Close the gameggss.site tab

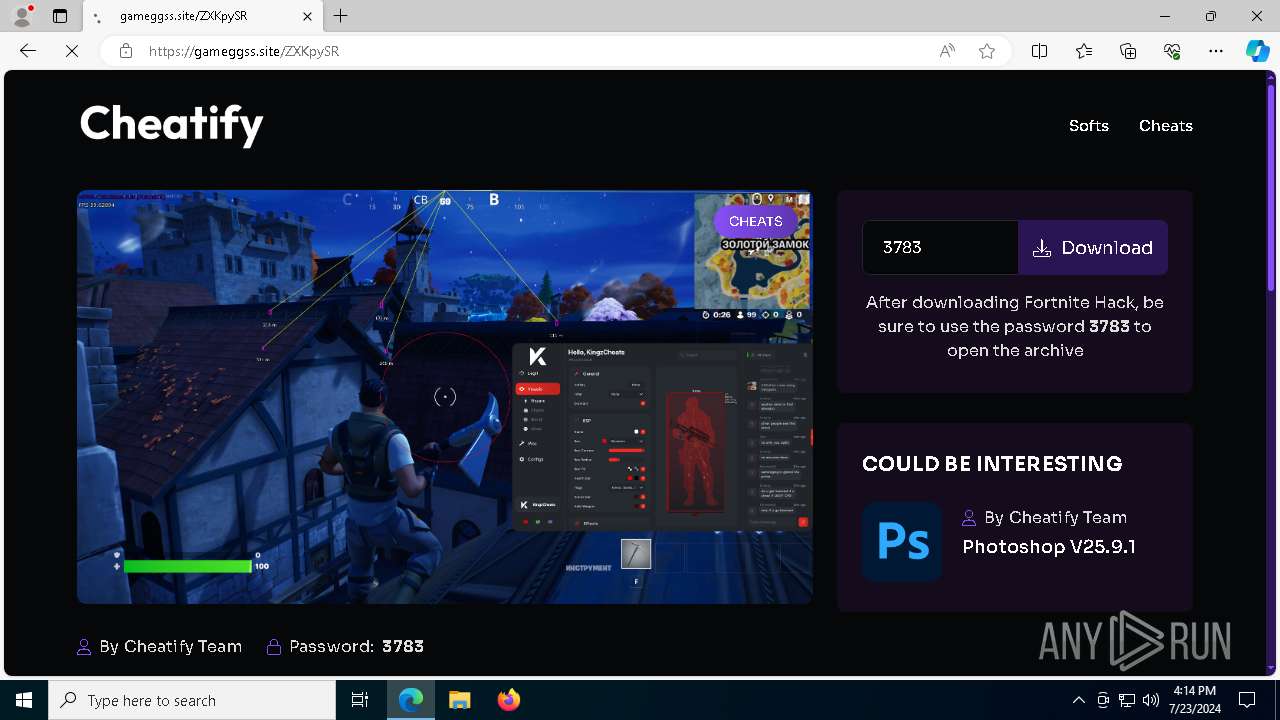[x=308, y=16]
